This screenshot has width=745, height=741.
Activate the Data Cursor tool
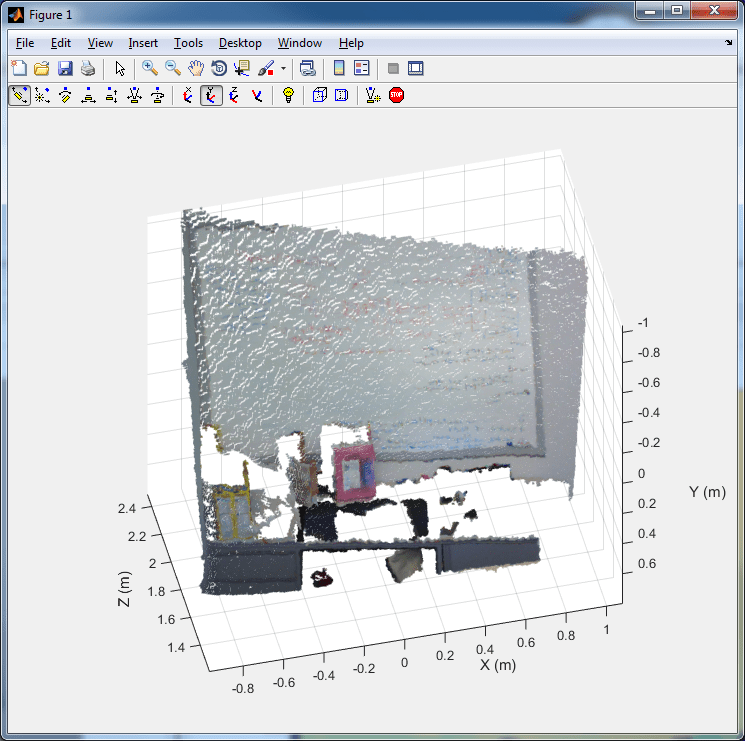click(242, 68)
